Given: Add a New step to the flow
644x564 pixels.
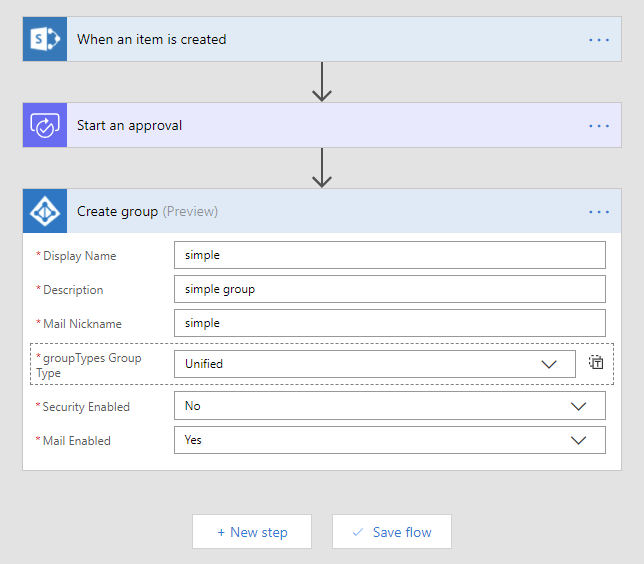Looking at the screenshot, I should point(252,532).
